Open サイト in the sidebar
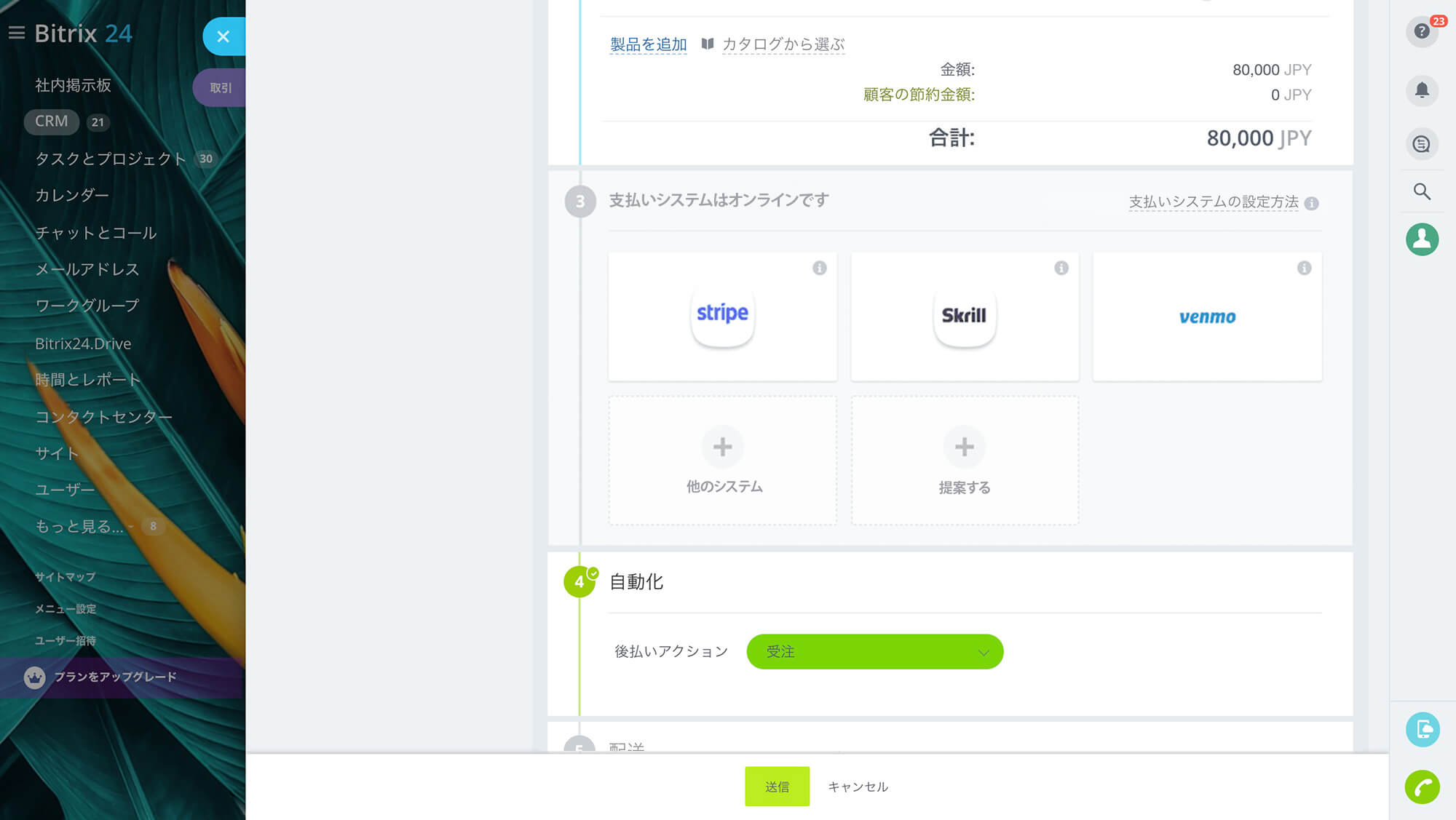 57,453
